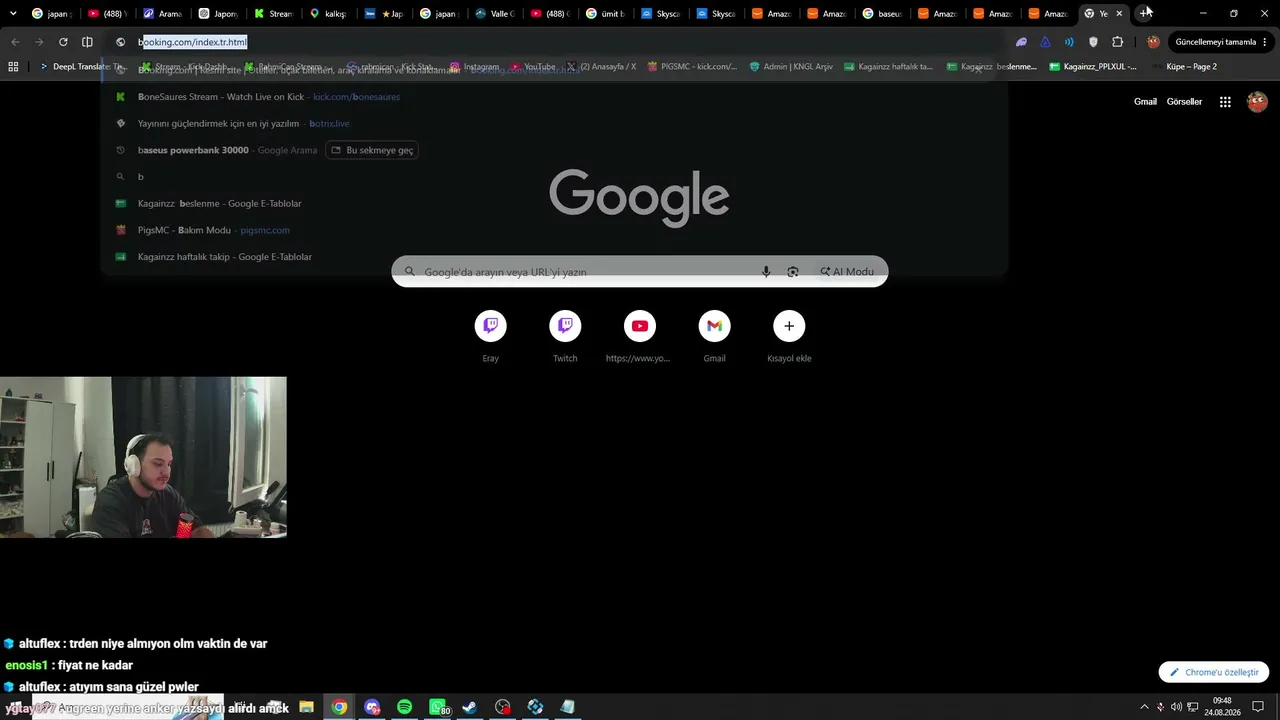Open the Windows notification center icon
Screen dimensions: 1280x720
1258,707
